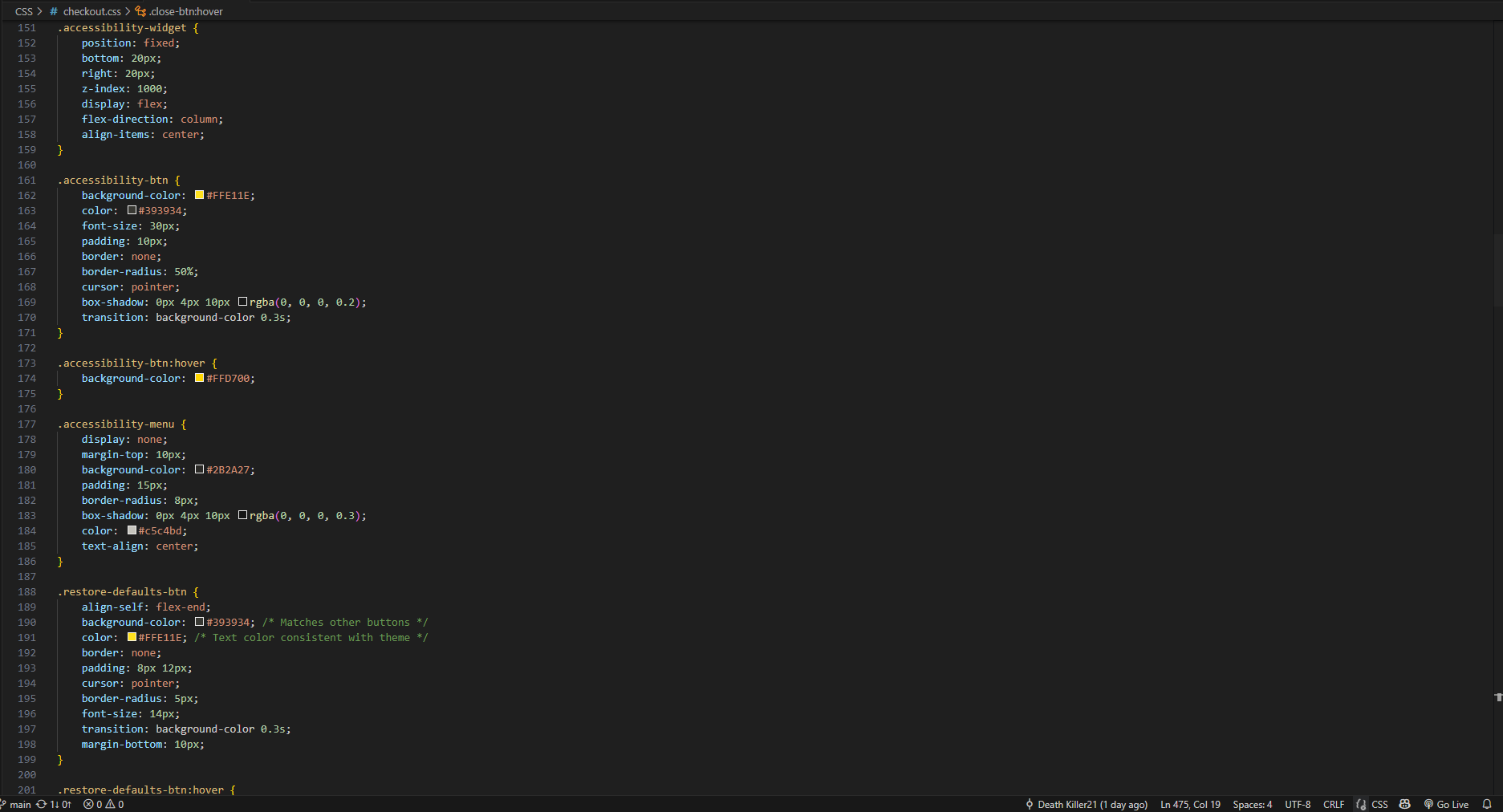
Task: Open language mode selector labeled CSS
Action: tap(1380, 804)
